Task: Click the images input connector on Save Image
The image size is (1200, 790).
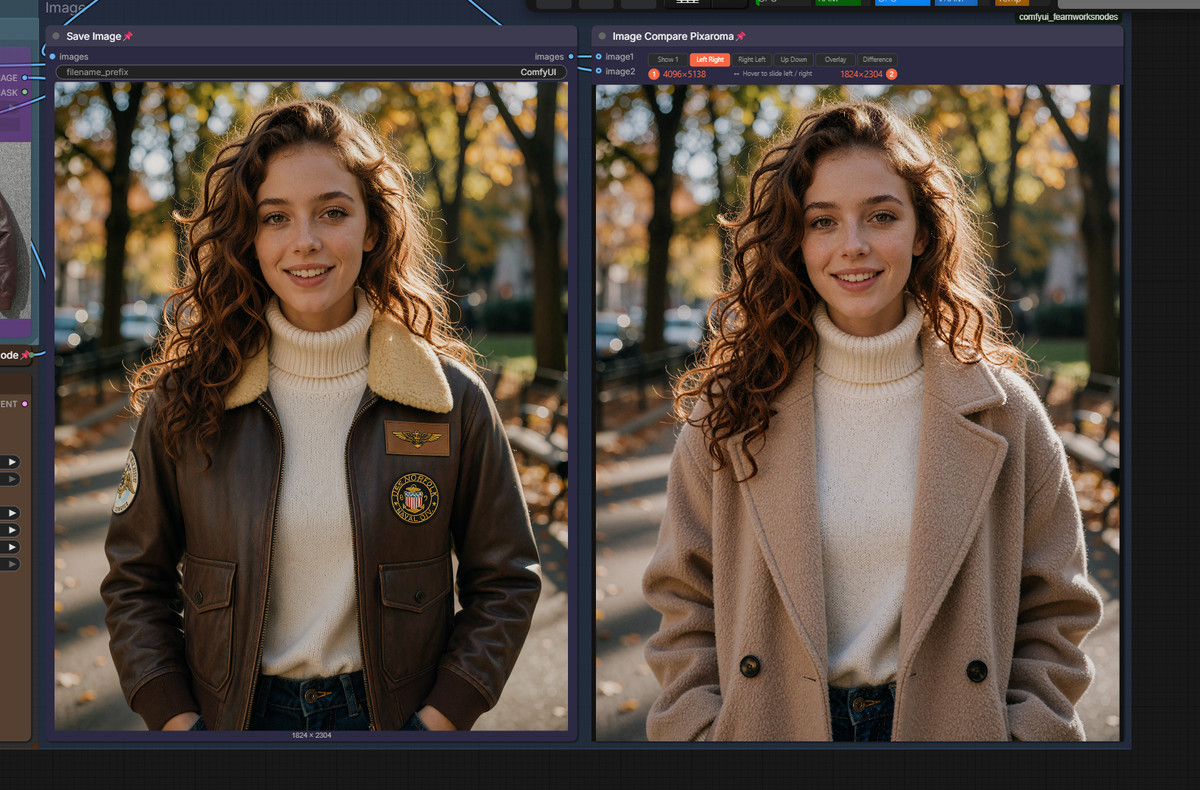Action: click(52, 57)
